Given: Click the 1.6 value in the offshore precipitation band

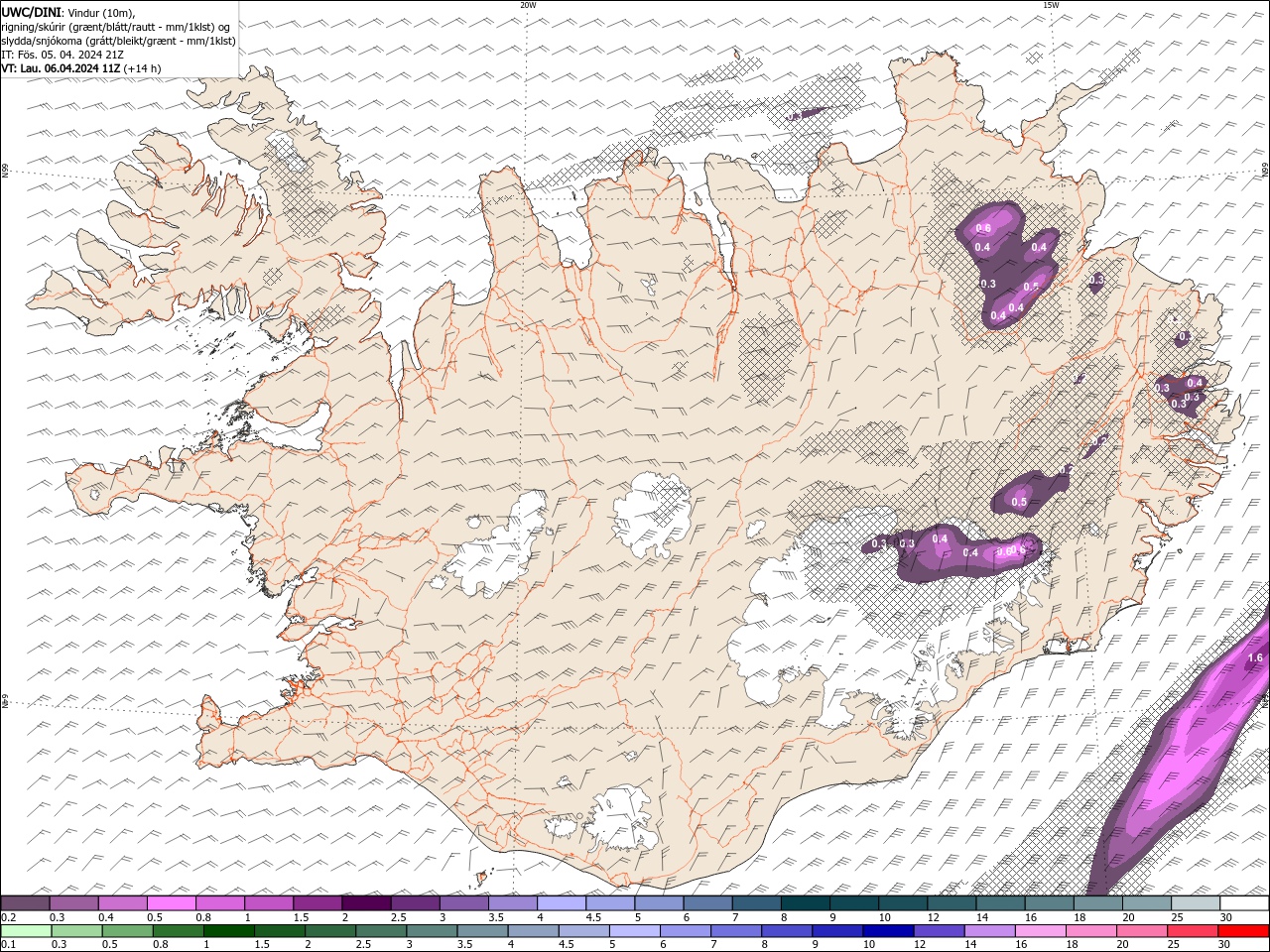Looking at the screenshot, I should tap(1255, 657).
